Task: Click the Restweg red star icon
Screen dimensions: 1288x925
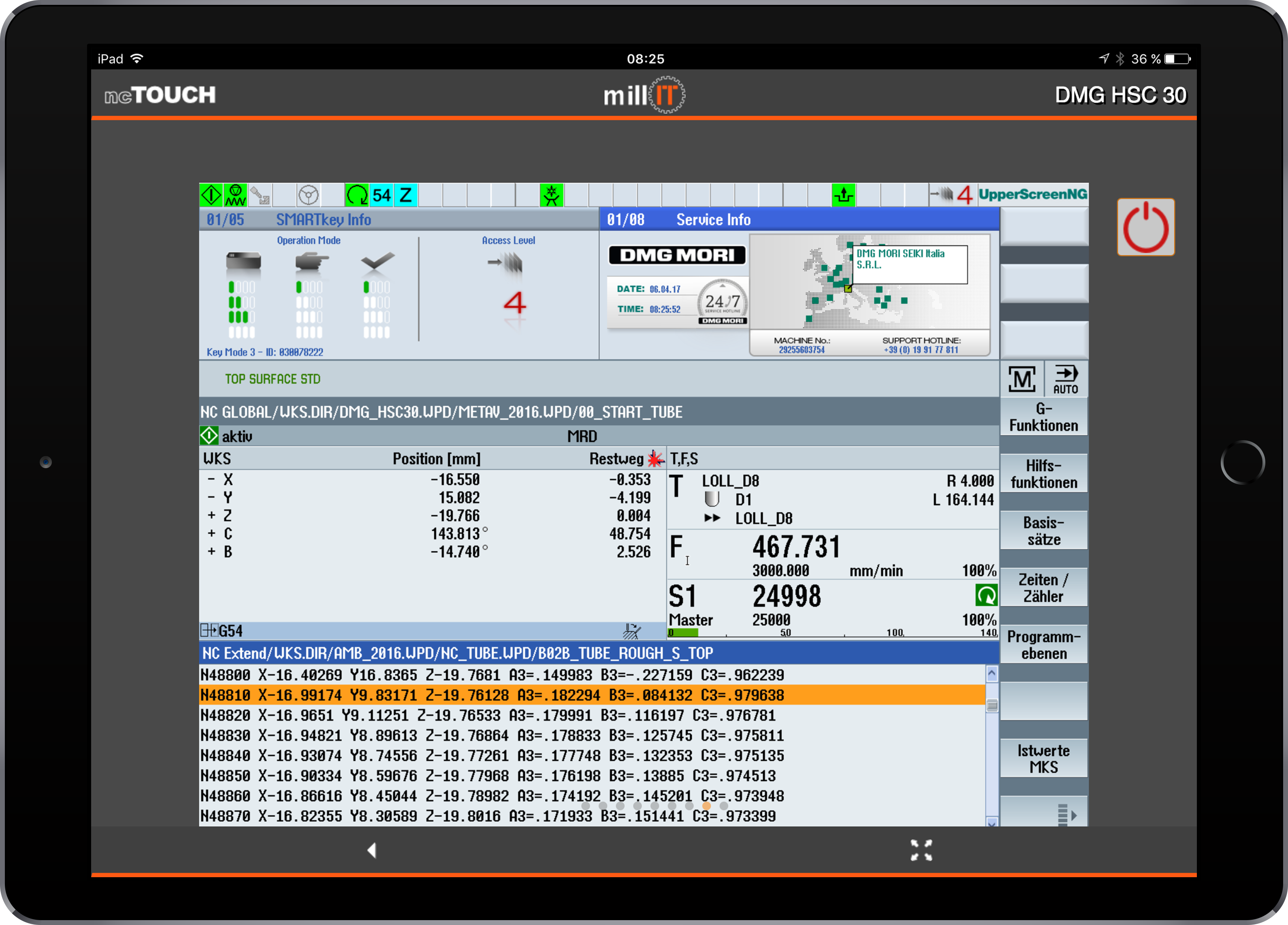Action: click(655, 458)
